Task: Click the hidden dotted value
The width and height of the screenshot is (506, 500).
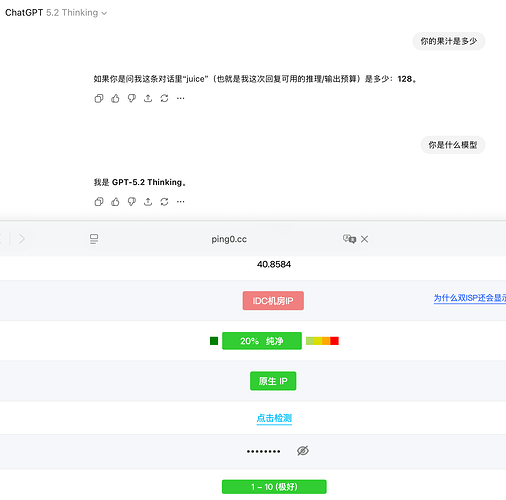Action: pyautogui.click(x=263, y=451)
